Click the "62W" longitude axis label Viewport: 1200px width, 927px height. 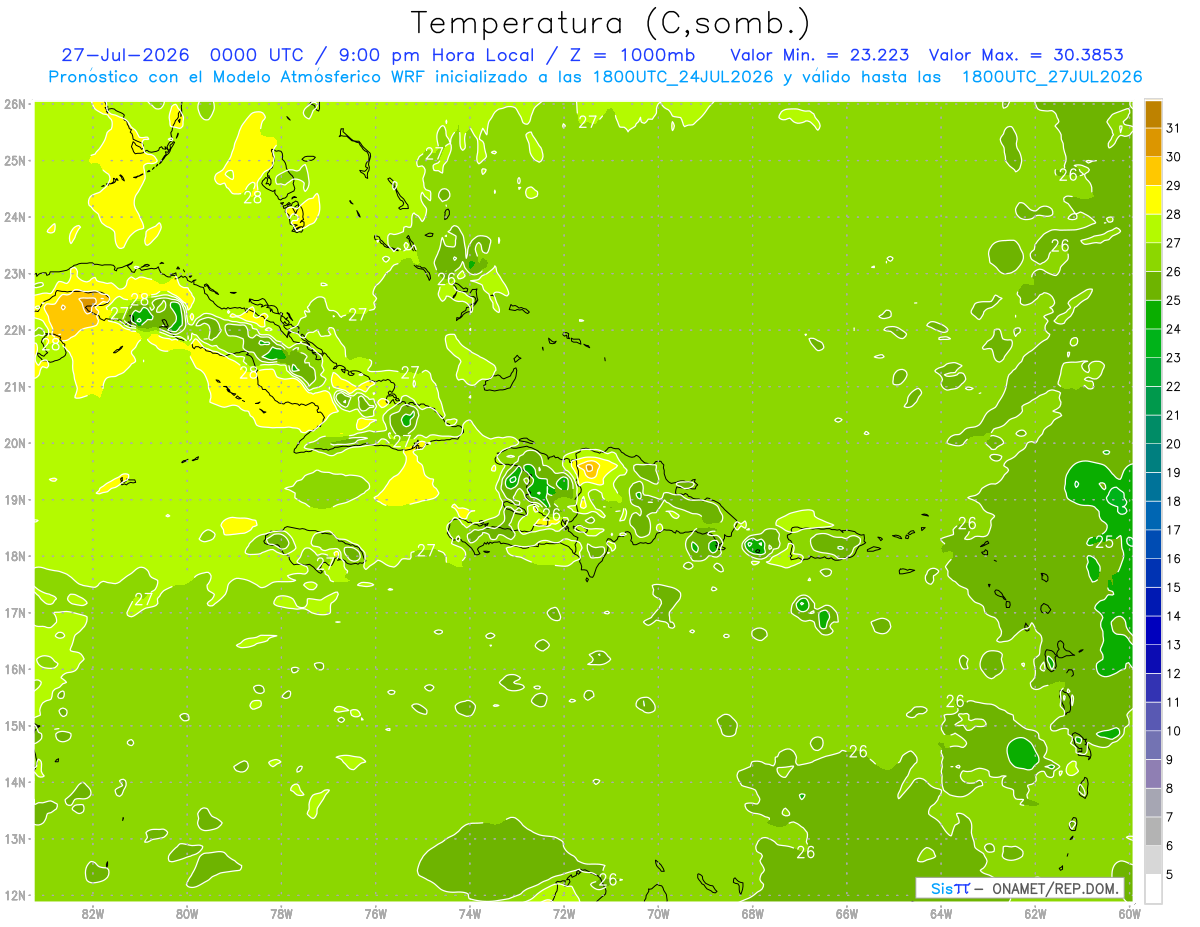click(x=1035, y=913)
